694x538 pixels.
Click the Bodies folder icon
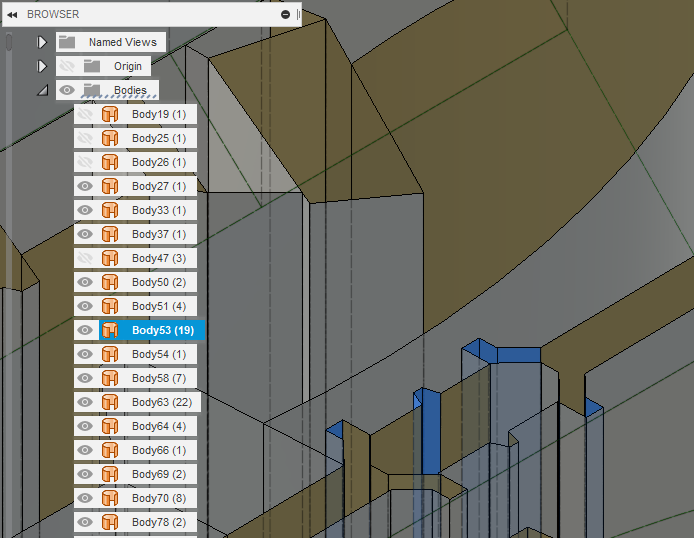coord(92,90)
